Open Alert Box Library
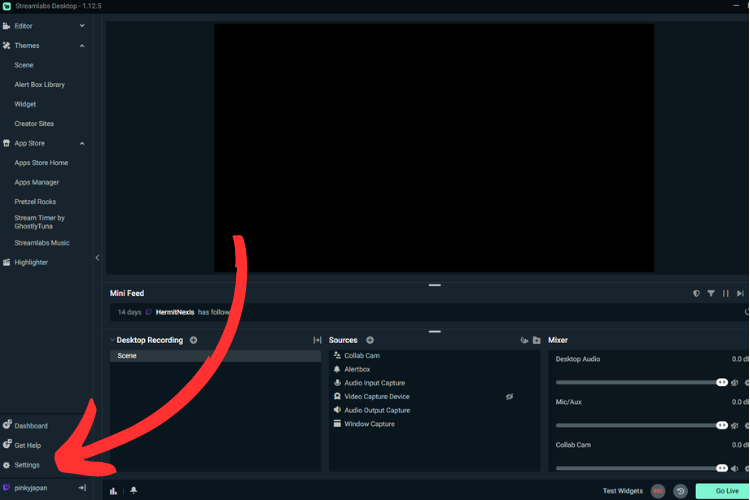The height and width of the screenshot is (500, 750). click(39, 85)
